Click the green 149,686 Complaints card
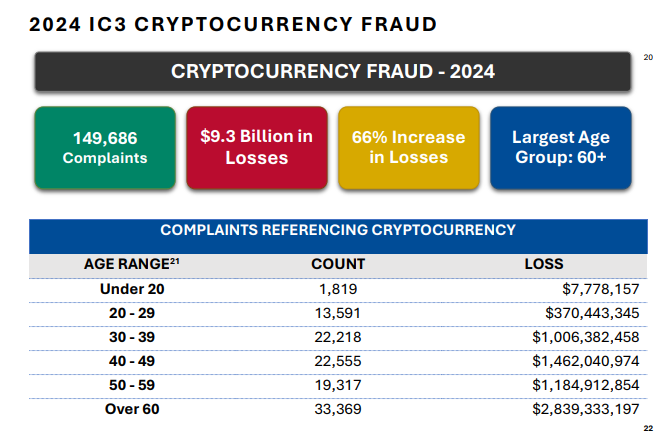Viewport: 667px width, 448px height. (104, 147)
